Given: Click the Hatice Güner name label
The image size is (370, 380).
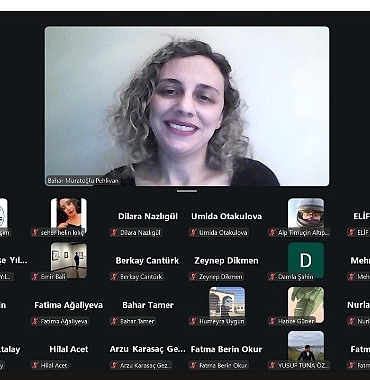Looking at the screenshot, I should pos(296,321).
